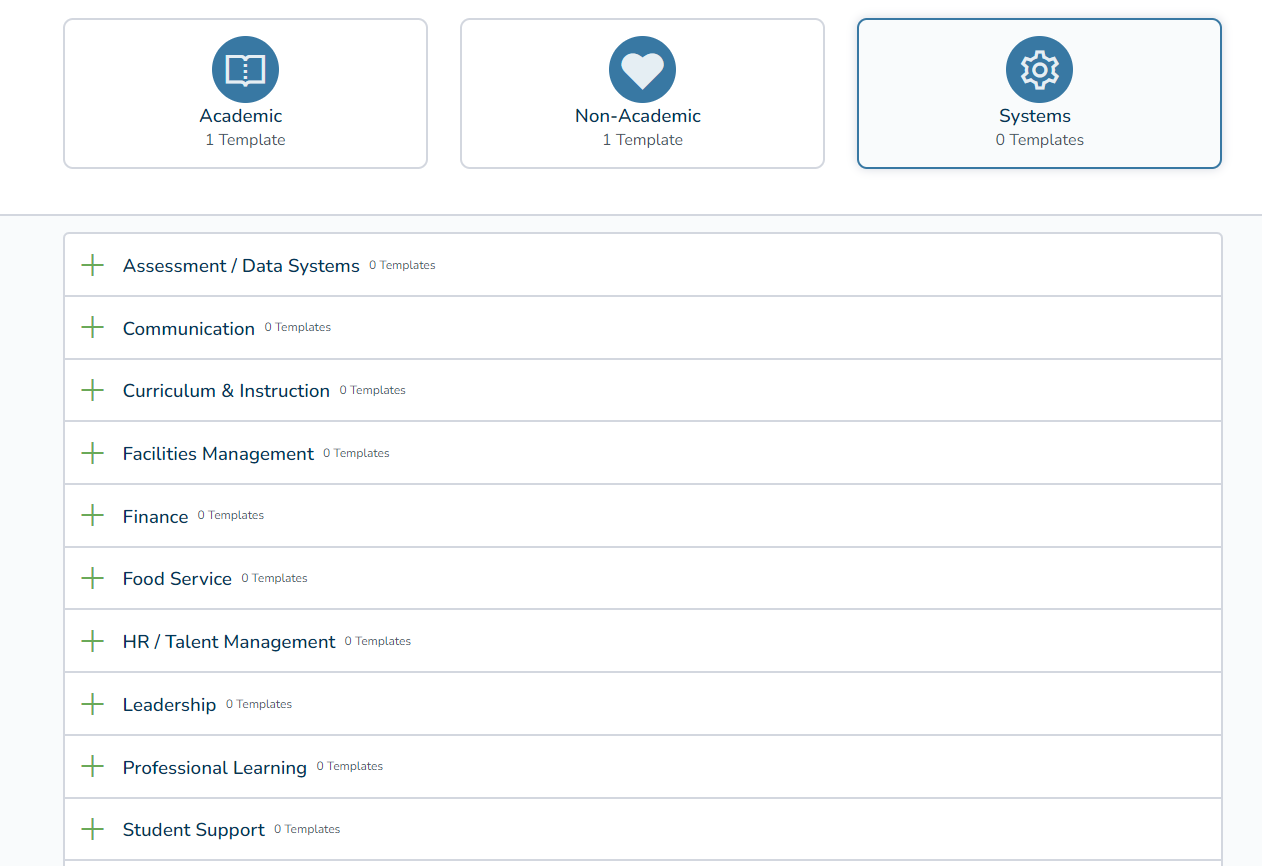The image size is (1262, 866).
Task: Click the plus icon next to Finance
Action: [x=92, y=516]
